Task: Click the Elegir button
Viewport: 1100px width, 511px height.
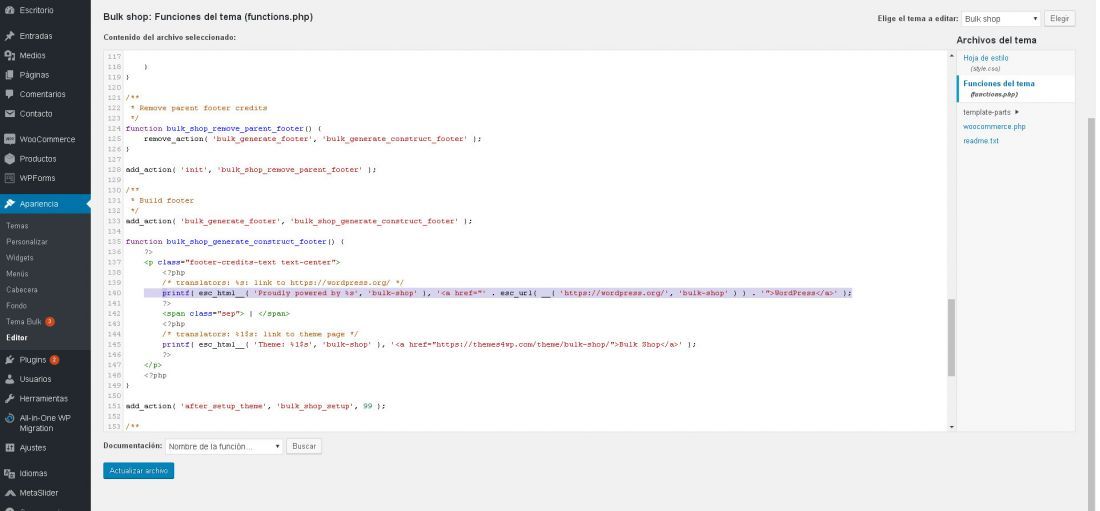Action: pyautogui.click(x=1059, y=19)
